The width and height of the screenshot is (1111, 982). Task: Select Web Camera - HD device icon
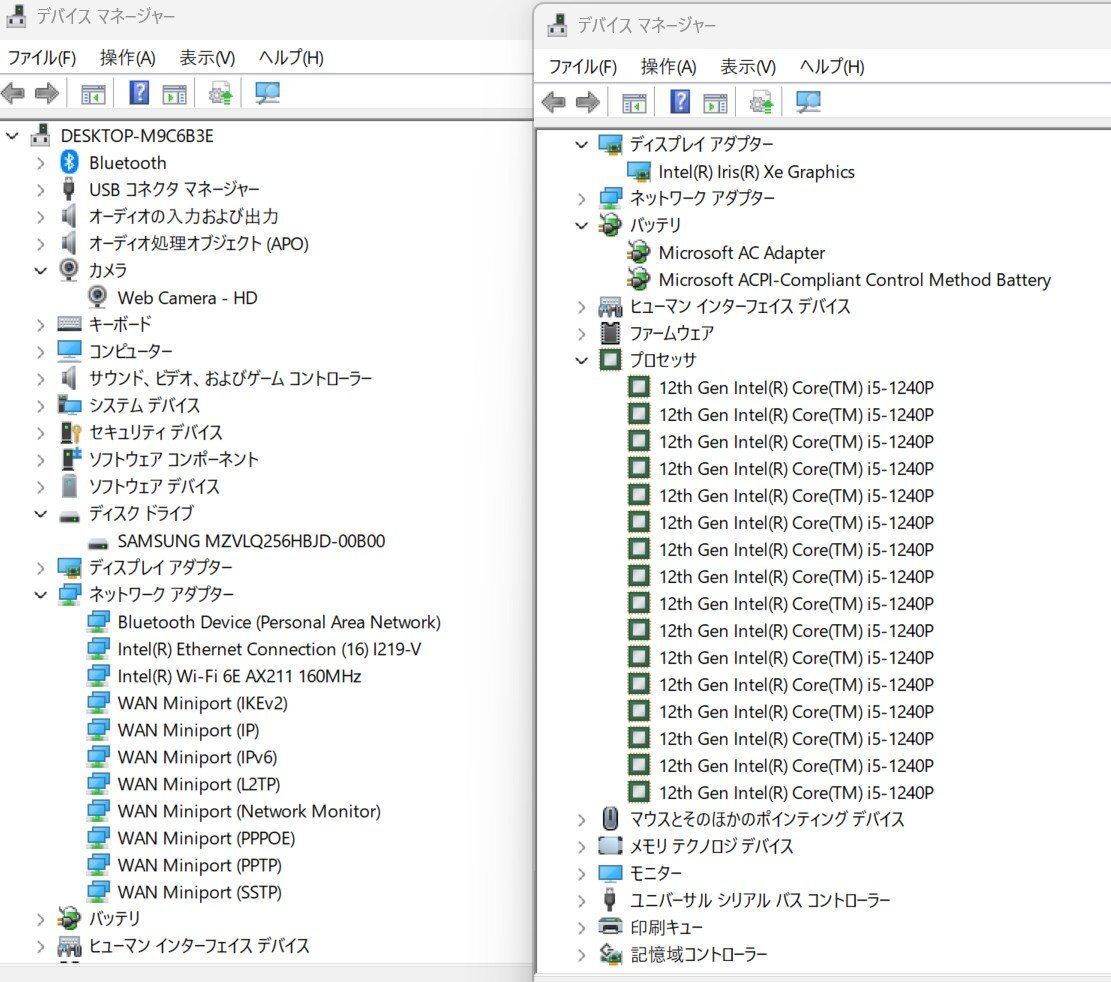(x=98, y=297)
